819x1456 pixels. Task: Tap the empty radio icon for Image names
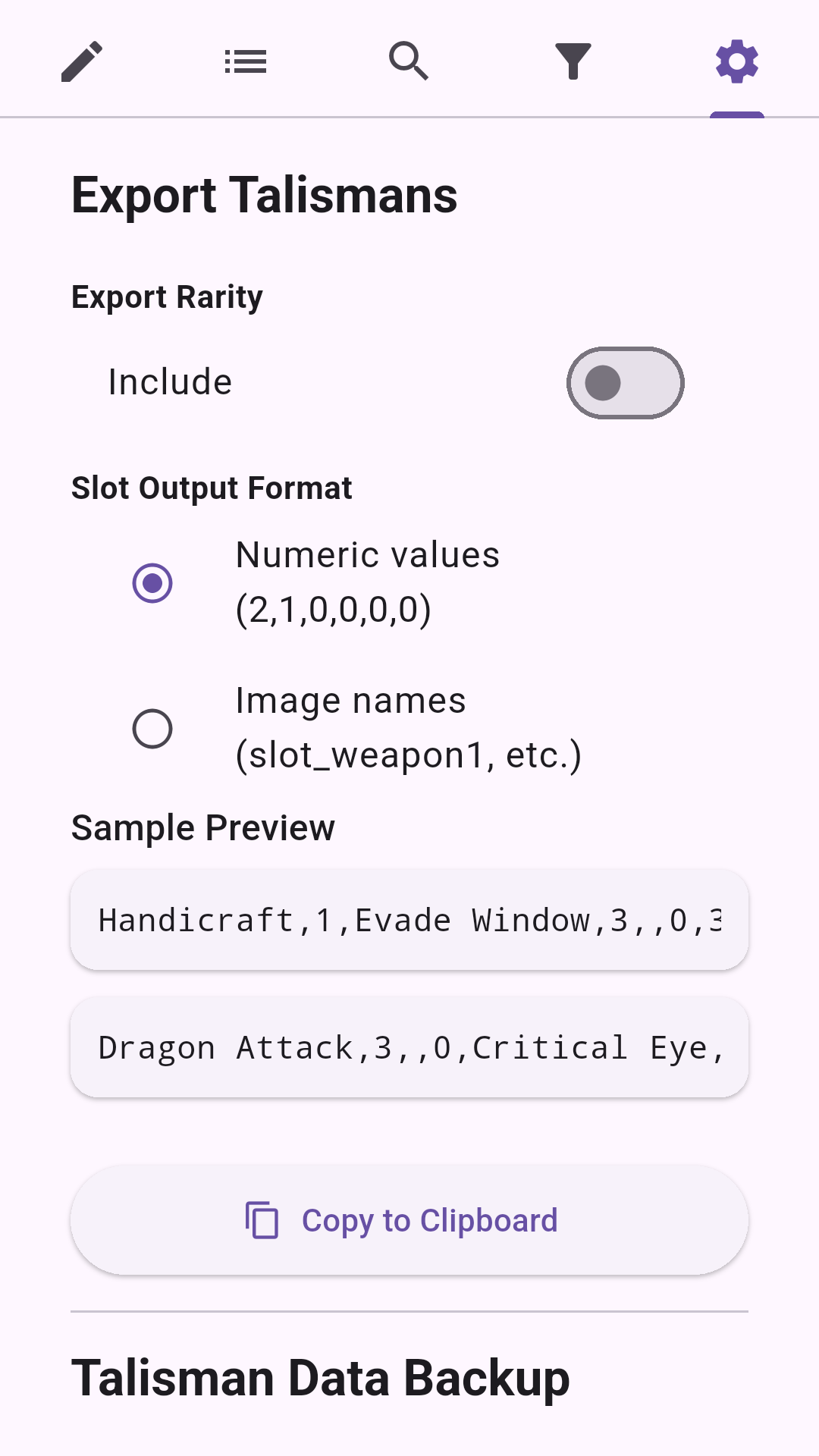pos(152,727)
